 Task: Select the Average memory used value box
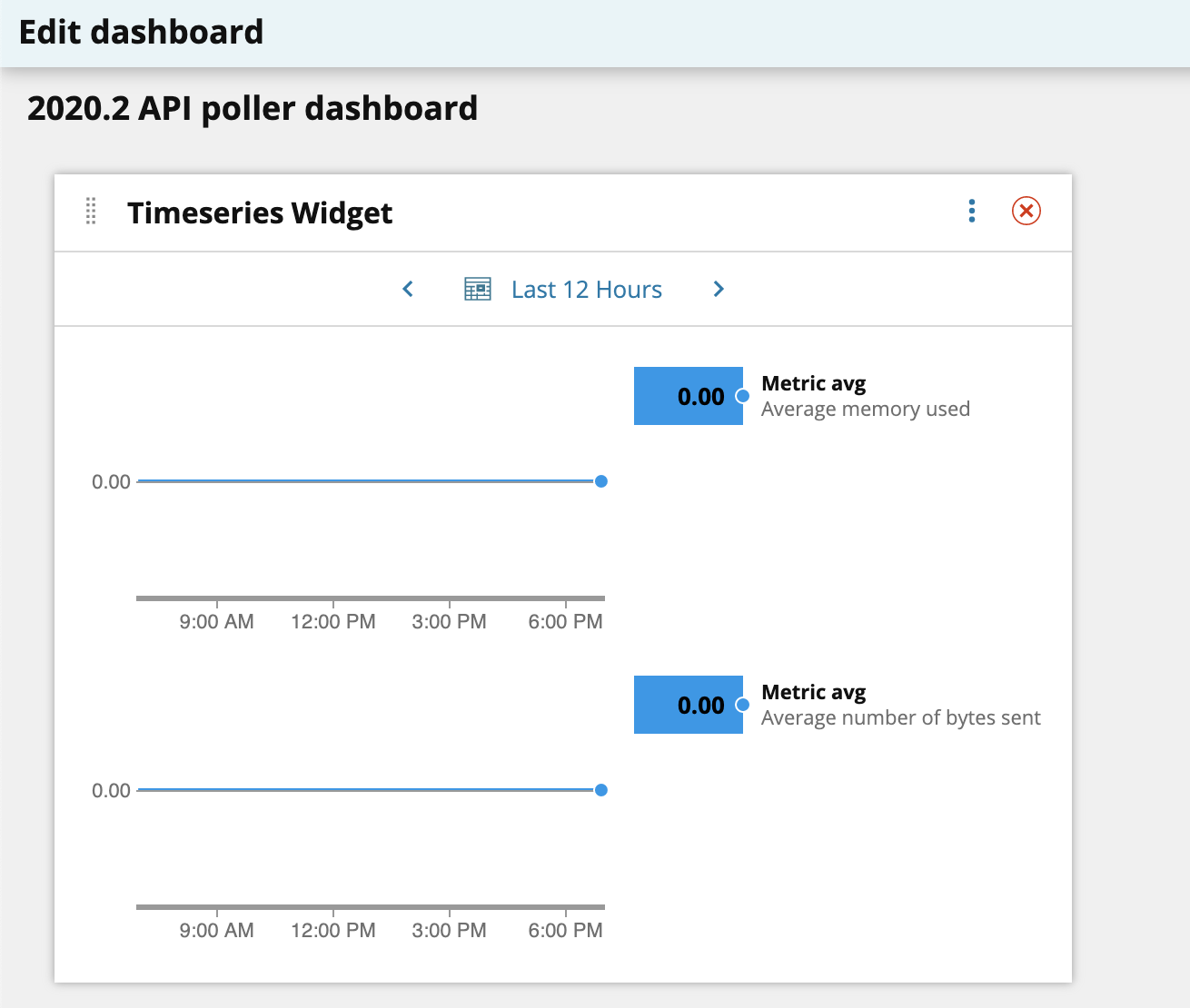[x=689, y=396]
